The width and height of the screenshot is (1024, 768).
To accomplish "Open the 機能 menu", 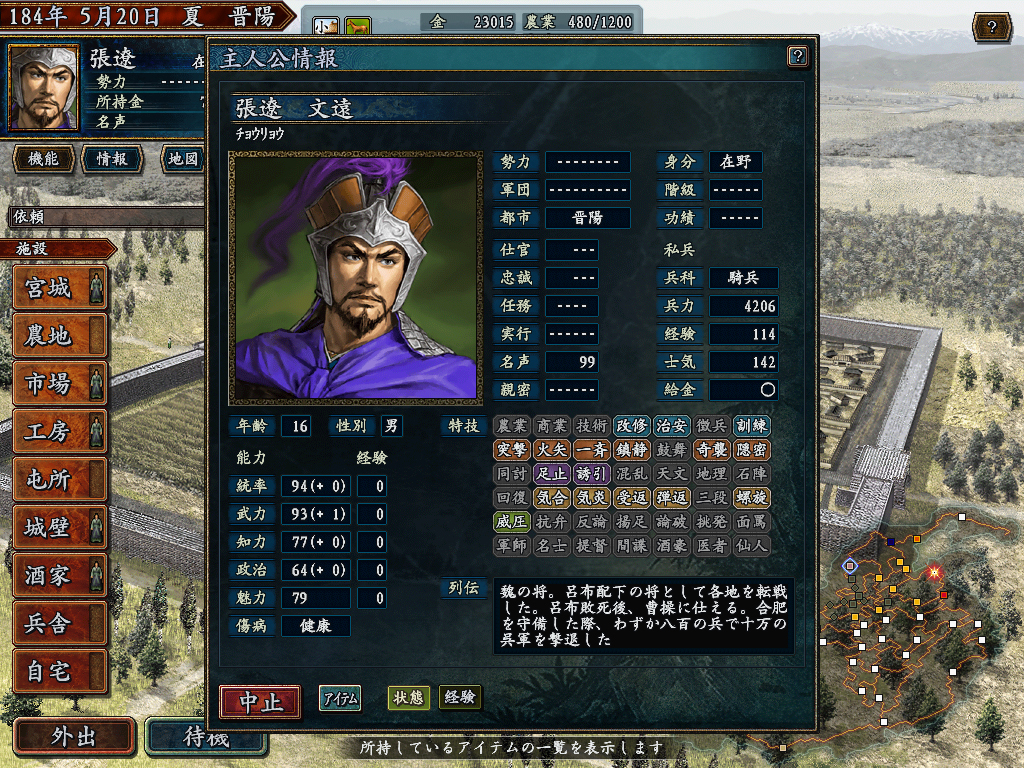I will (43, 159).
